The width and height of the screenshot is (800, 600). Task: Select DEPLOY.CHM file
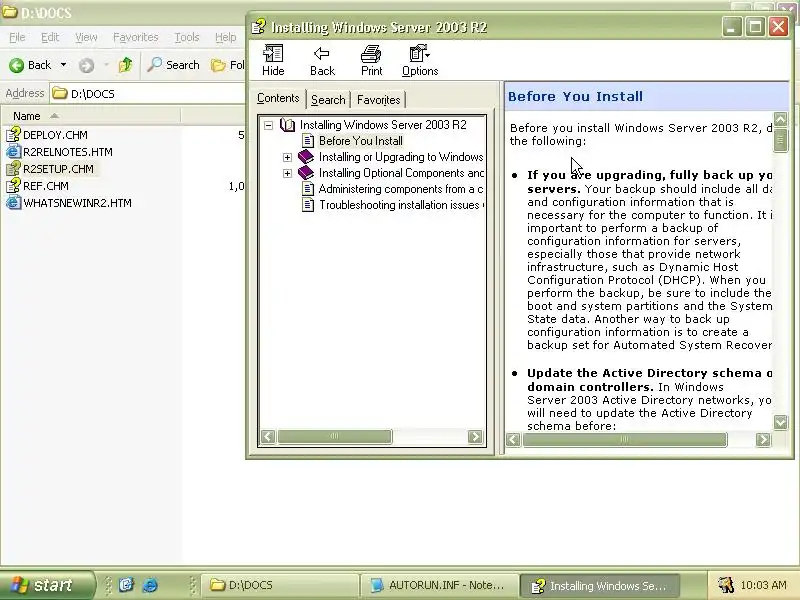47,135
